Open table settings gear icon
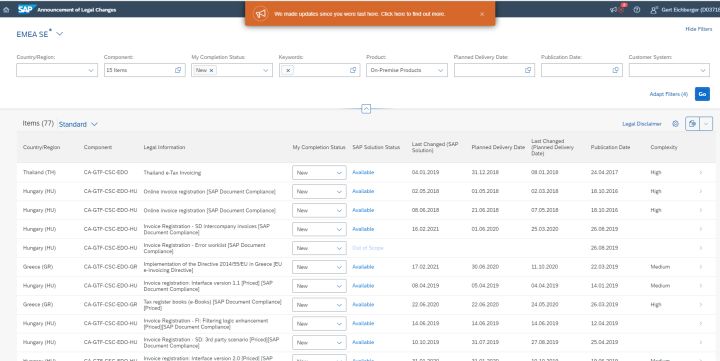Image resolution: width=720 pixels, height=361 pixels. tap(675, 124)
